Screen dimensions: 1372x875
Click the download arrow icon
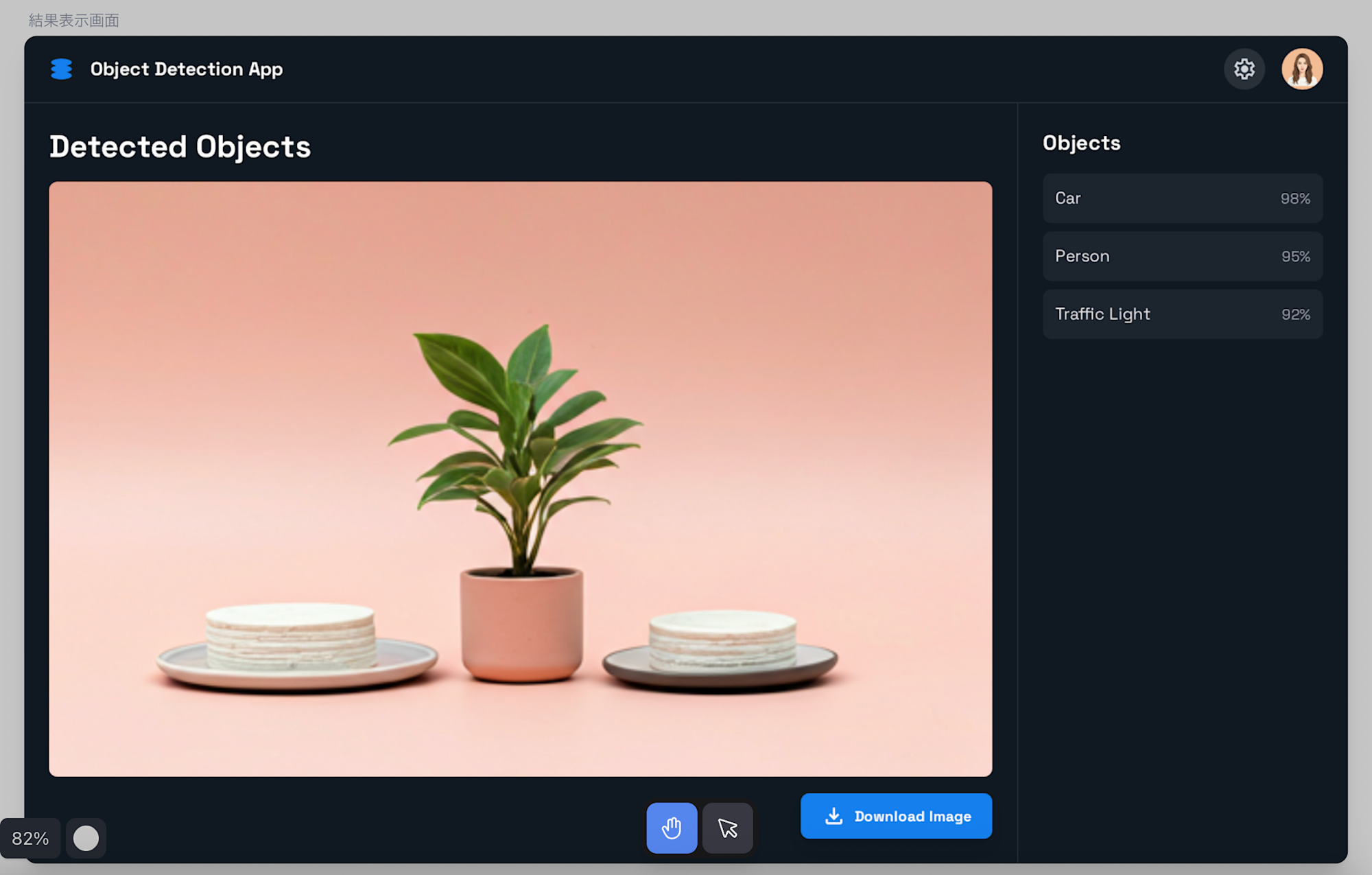pos(833,816)
